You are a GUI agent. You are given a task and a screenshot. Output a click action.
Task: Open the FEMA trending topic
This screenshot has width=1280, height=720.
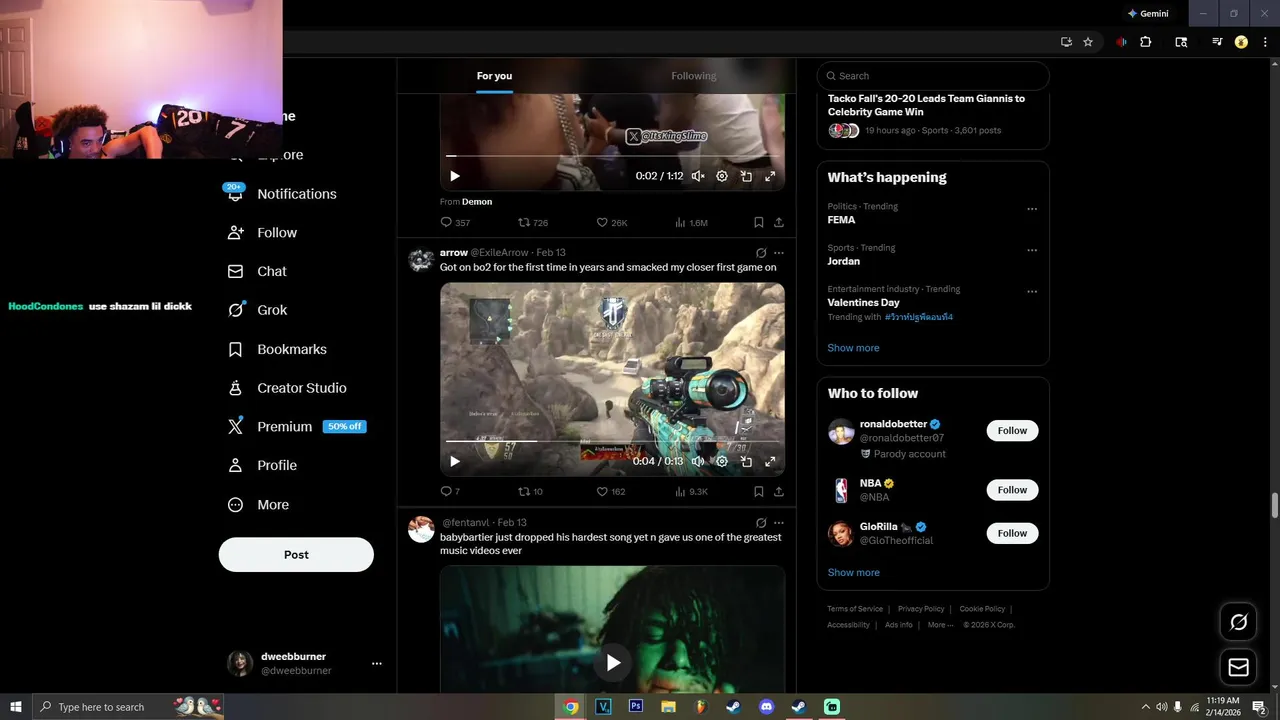(x=841, y=220)
